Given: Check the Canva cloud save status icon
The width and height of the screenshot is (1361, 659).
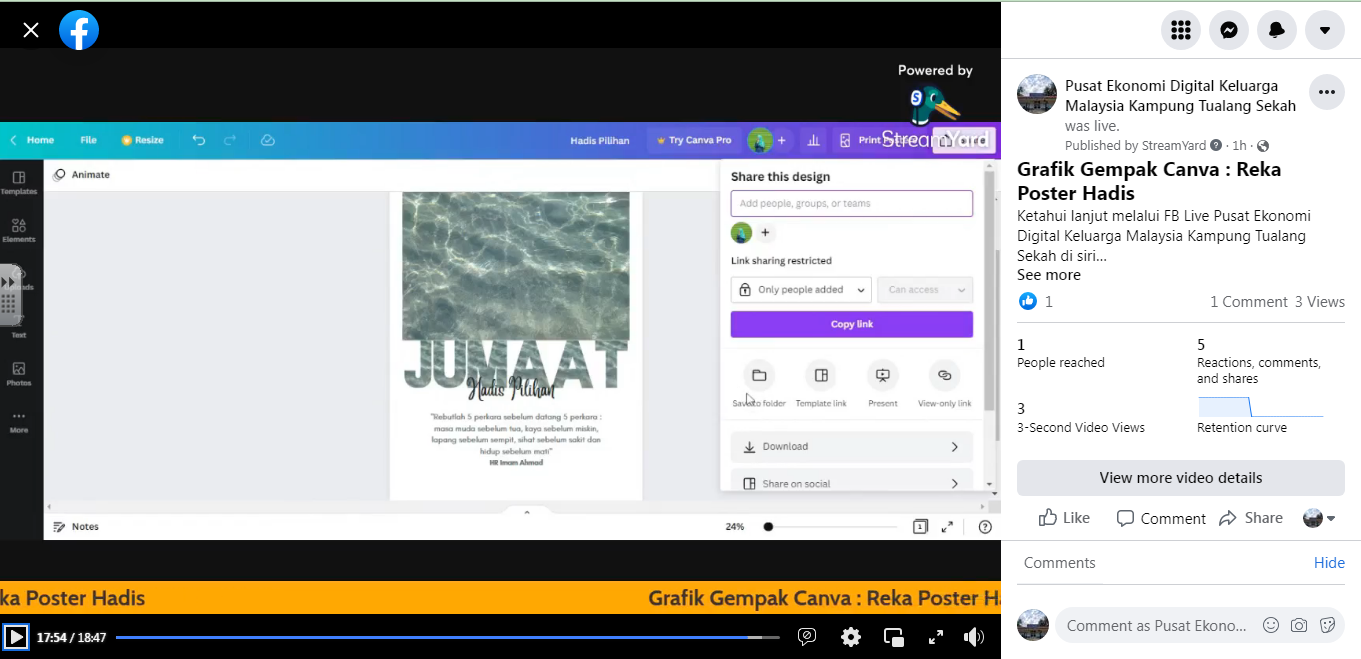Looking at the screenshot, I should point(267,140).
